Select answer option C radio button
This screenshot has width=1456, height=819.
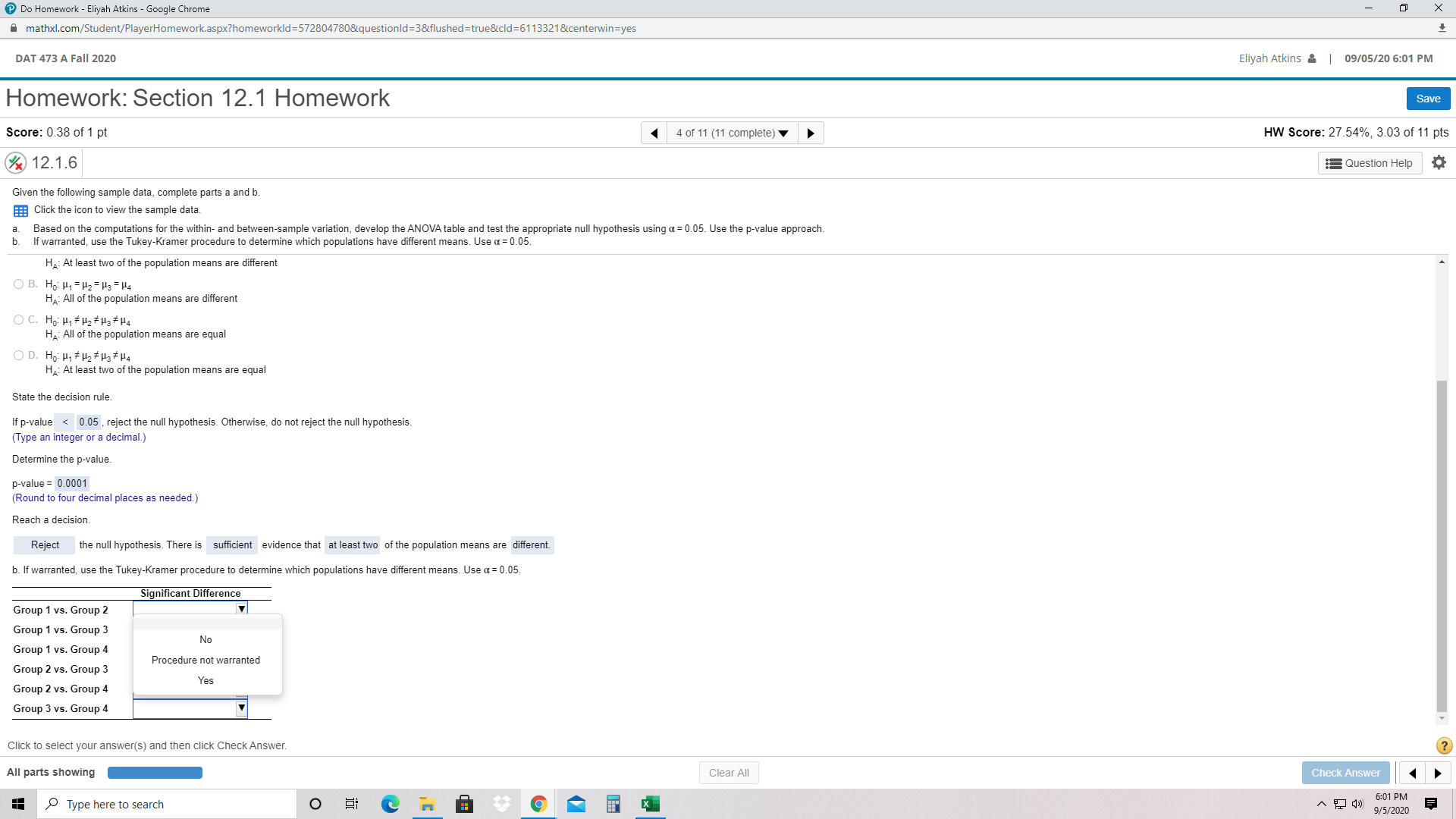(18, 320)
